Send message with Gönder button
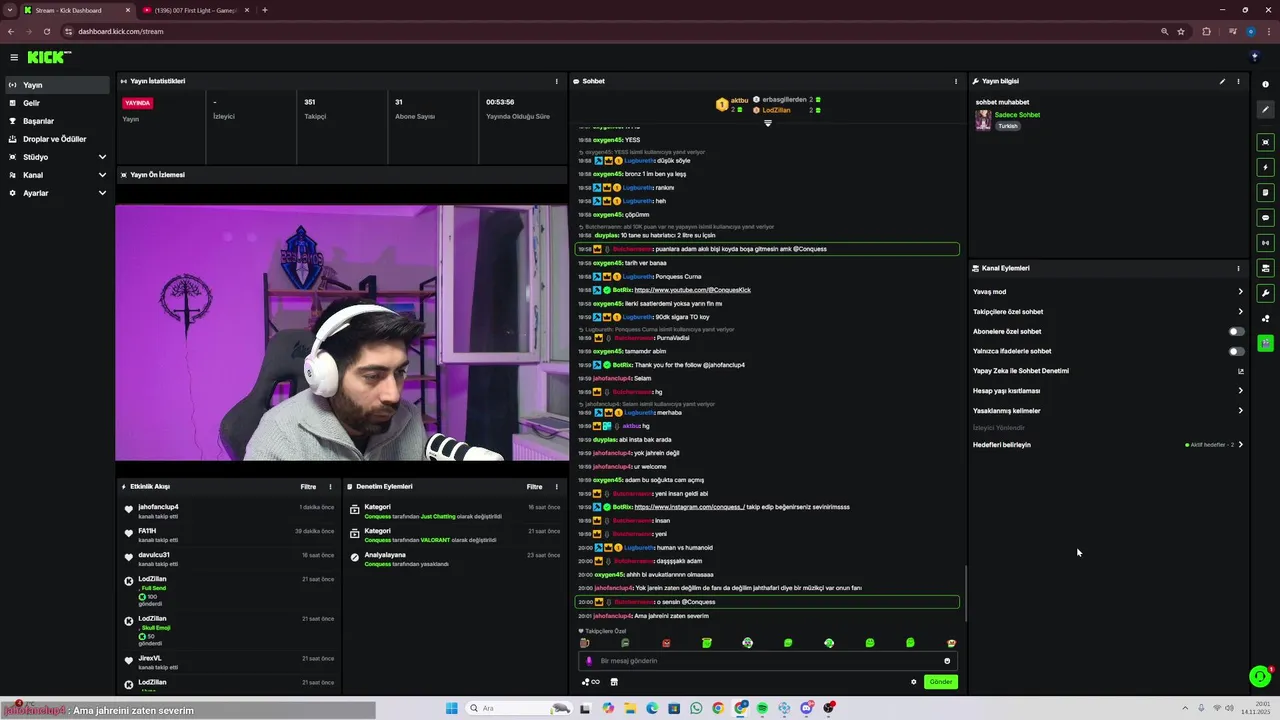1280x720 pixels. [x=941, y=682]
